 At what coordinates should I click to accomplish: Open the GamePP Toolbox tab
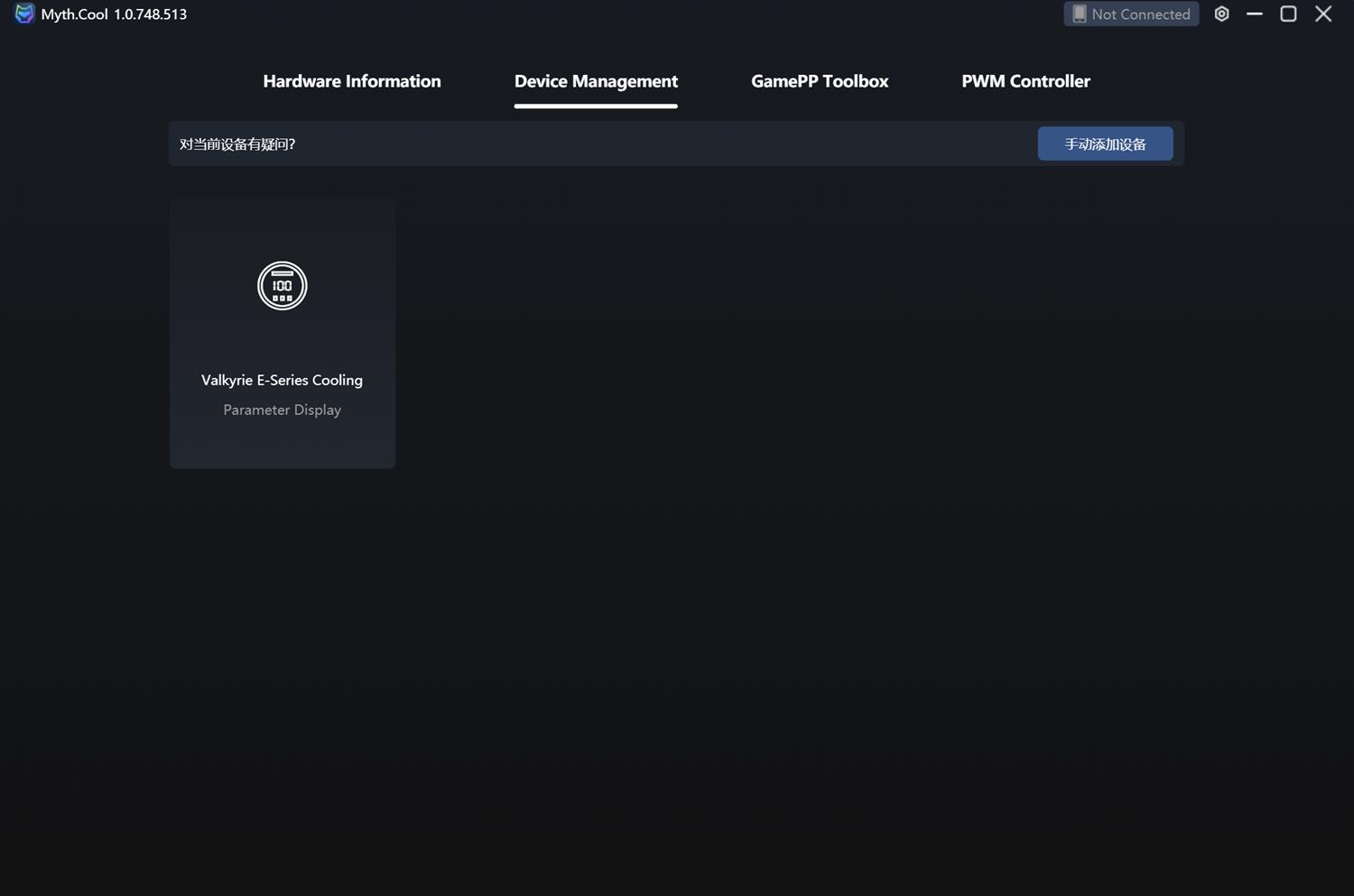point(820,81)
